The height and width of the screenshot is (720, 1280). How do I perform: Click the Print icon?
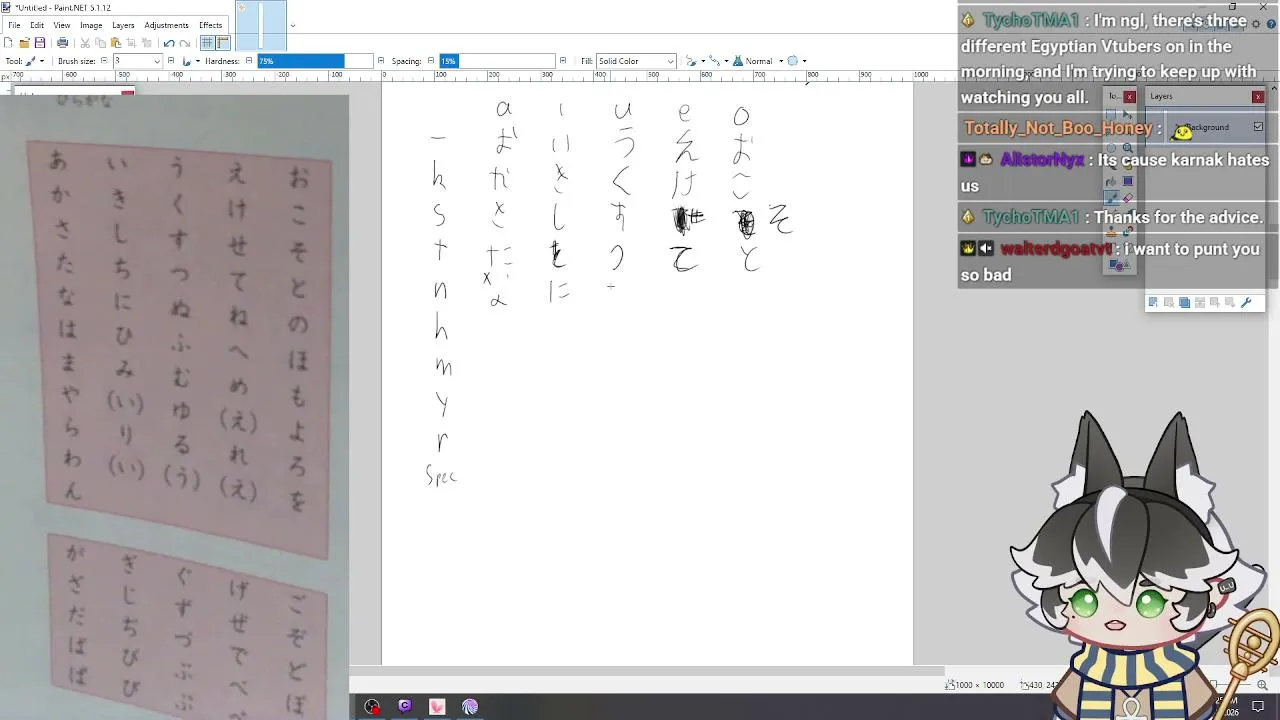click(62, 43)
